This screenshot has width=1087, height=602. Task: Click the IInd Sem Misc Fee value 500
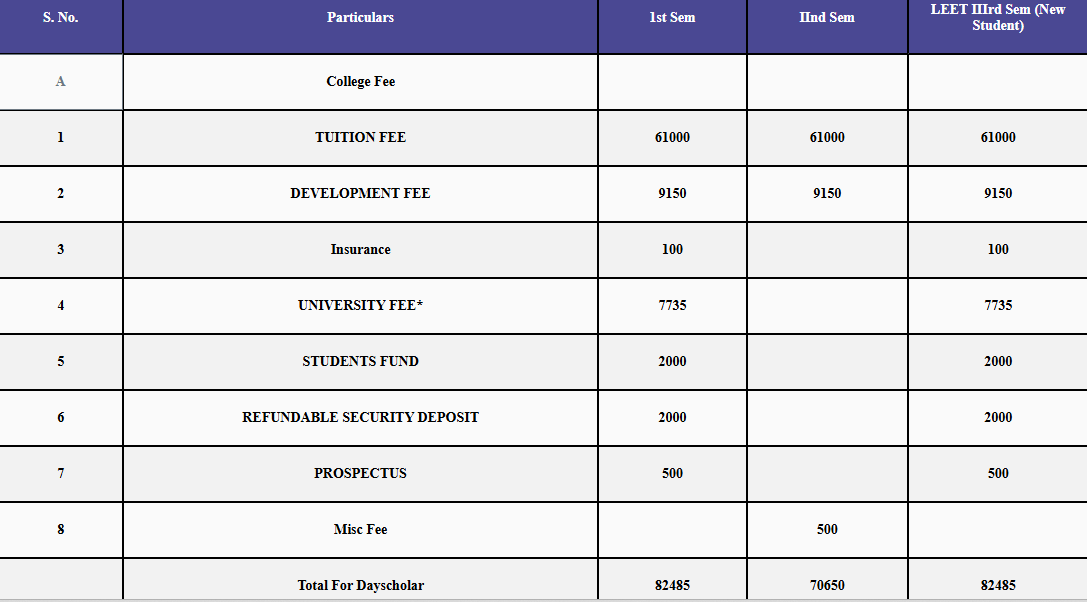click(827, 529)
